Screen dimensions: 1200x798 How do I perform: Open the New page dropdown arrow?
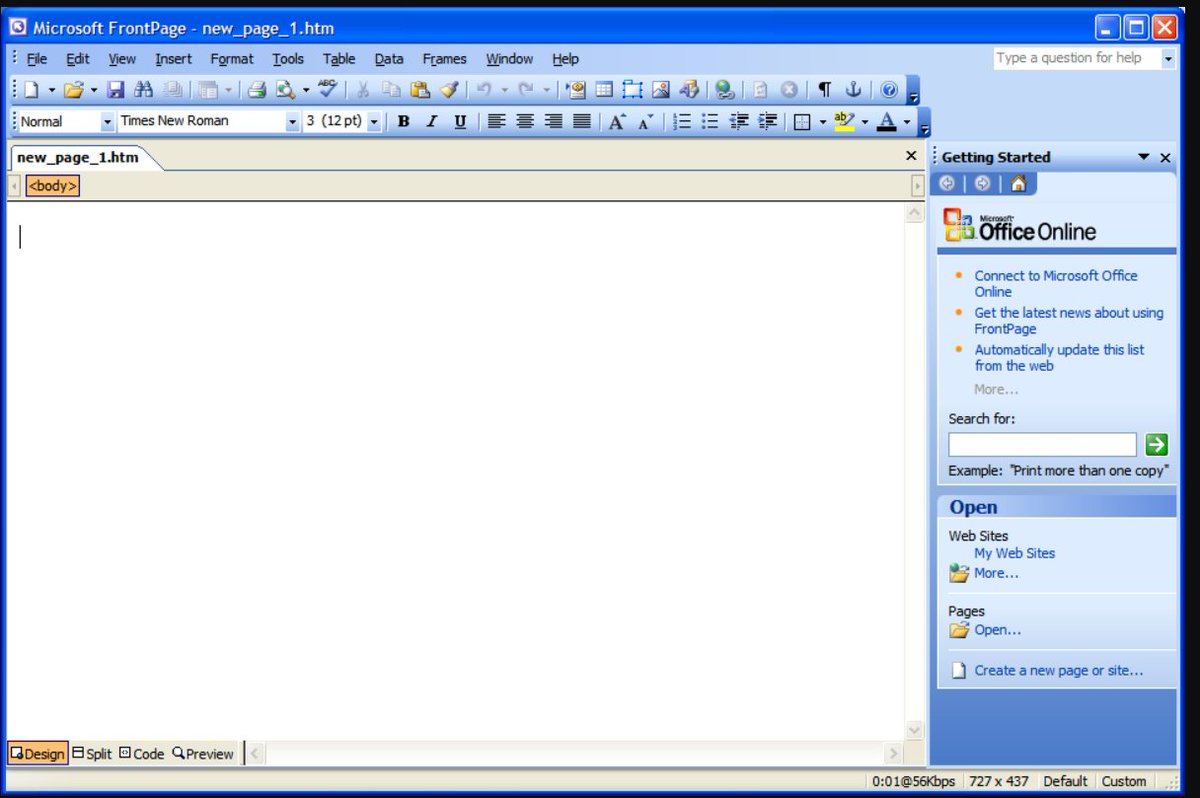coord(52,90)
